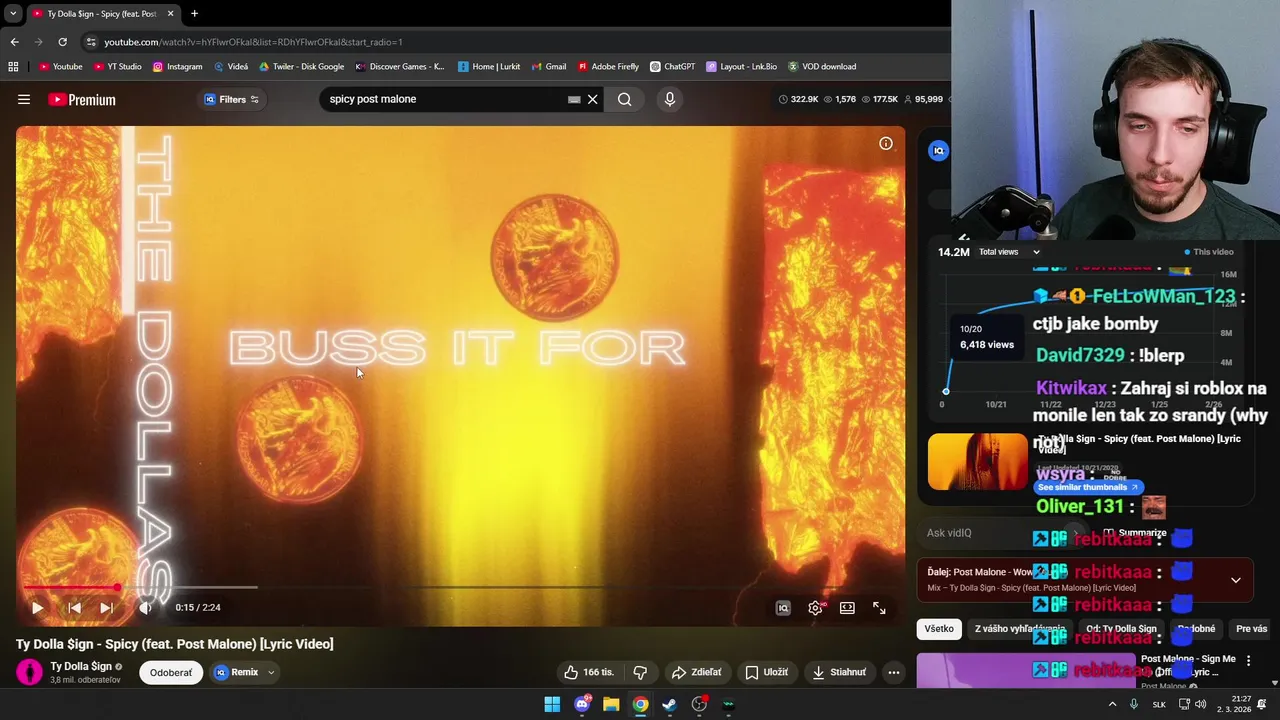Open Google Chrome from the taskbar
Viewport: 1280px width, 720px height.
[x=640, y=705]
